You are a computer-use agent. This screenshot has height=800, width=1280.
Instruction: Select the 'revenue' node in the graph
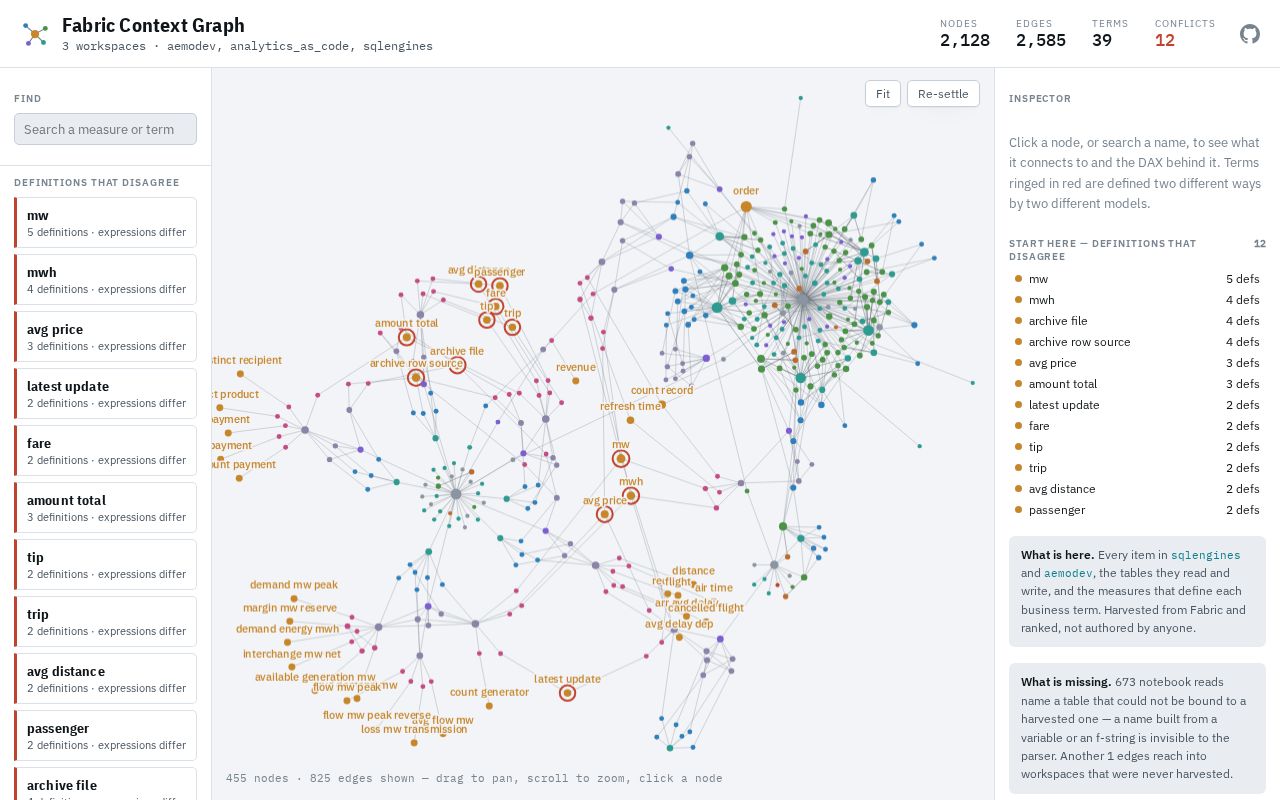576,381
